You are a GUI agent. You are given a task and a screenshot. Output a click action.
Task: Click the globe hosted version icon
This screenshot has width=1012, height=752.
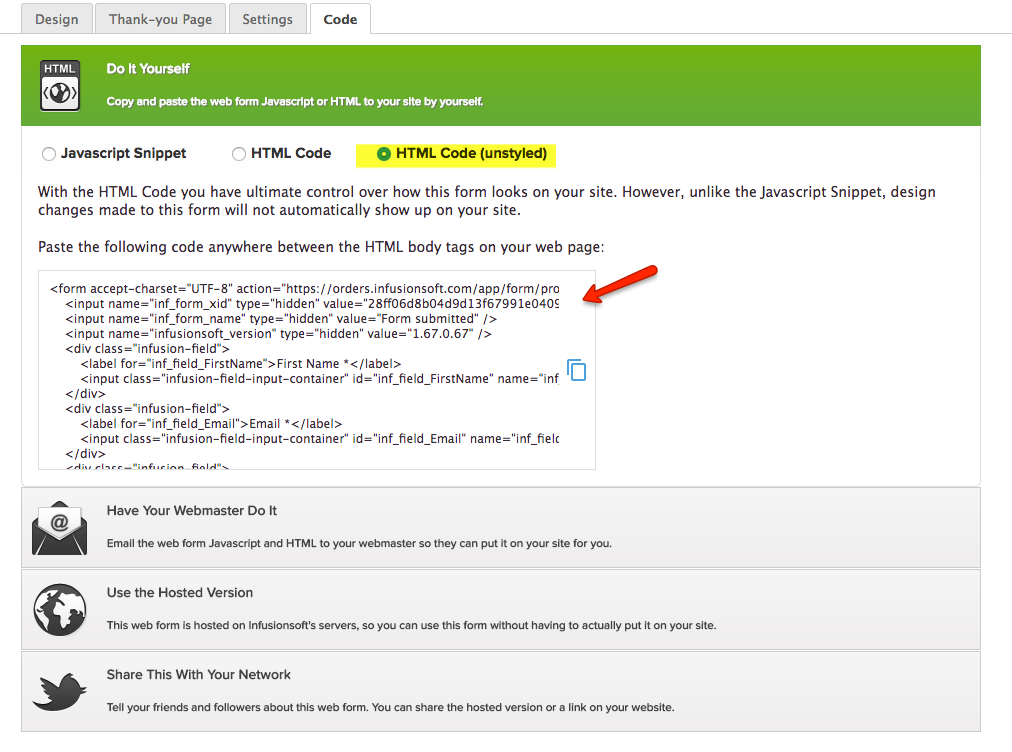click(60, 610)
